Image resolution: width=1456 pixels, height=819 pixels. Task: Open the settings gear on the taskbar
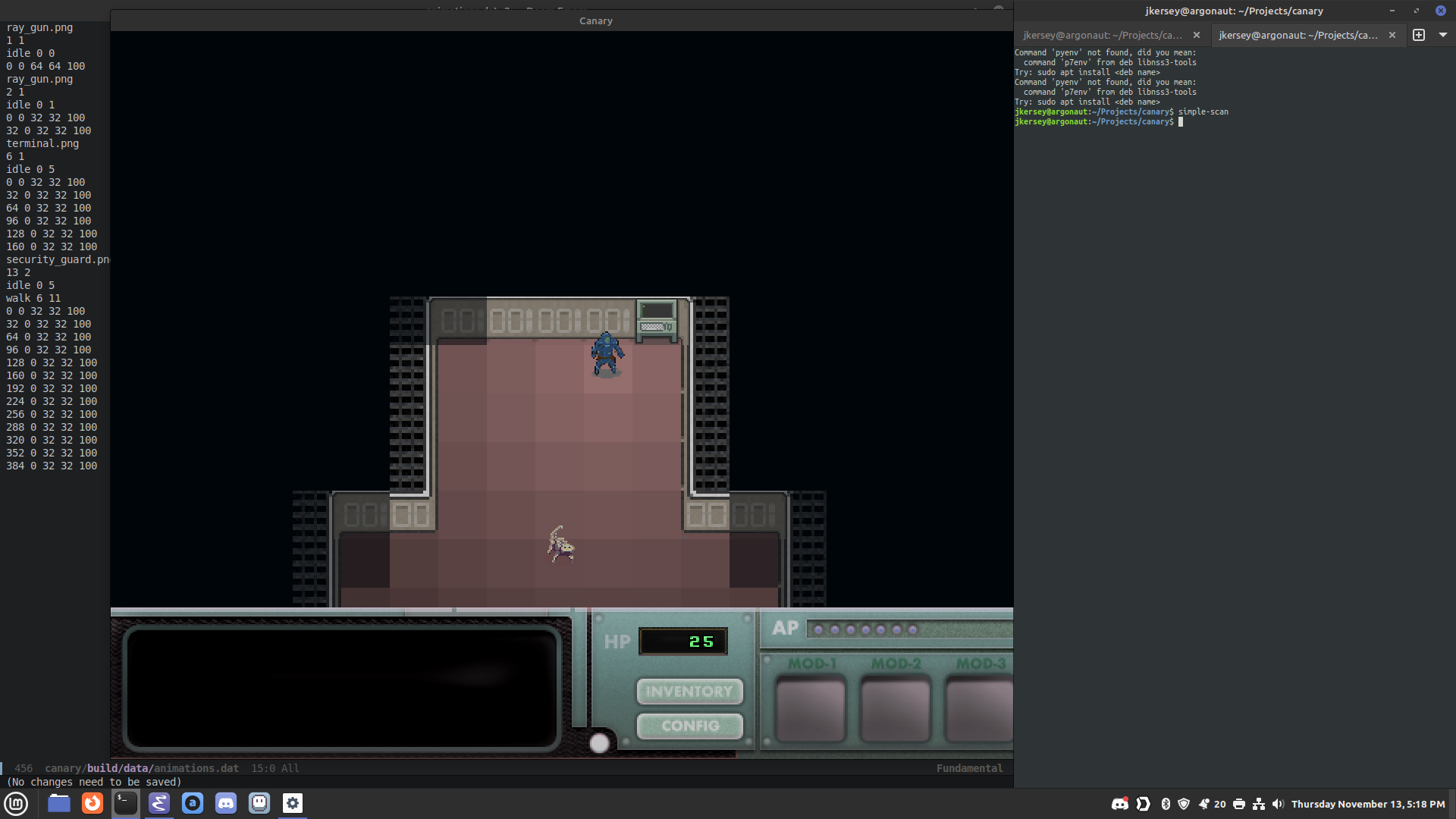(x=293, y=803)
